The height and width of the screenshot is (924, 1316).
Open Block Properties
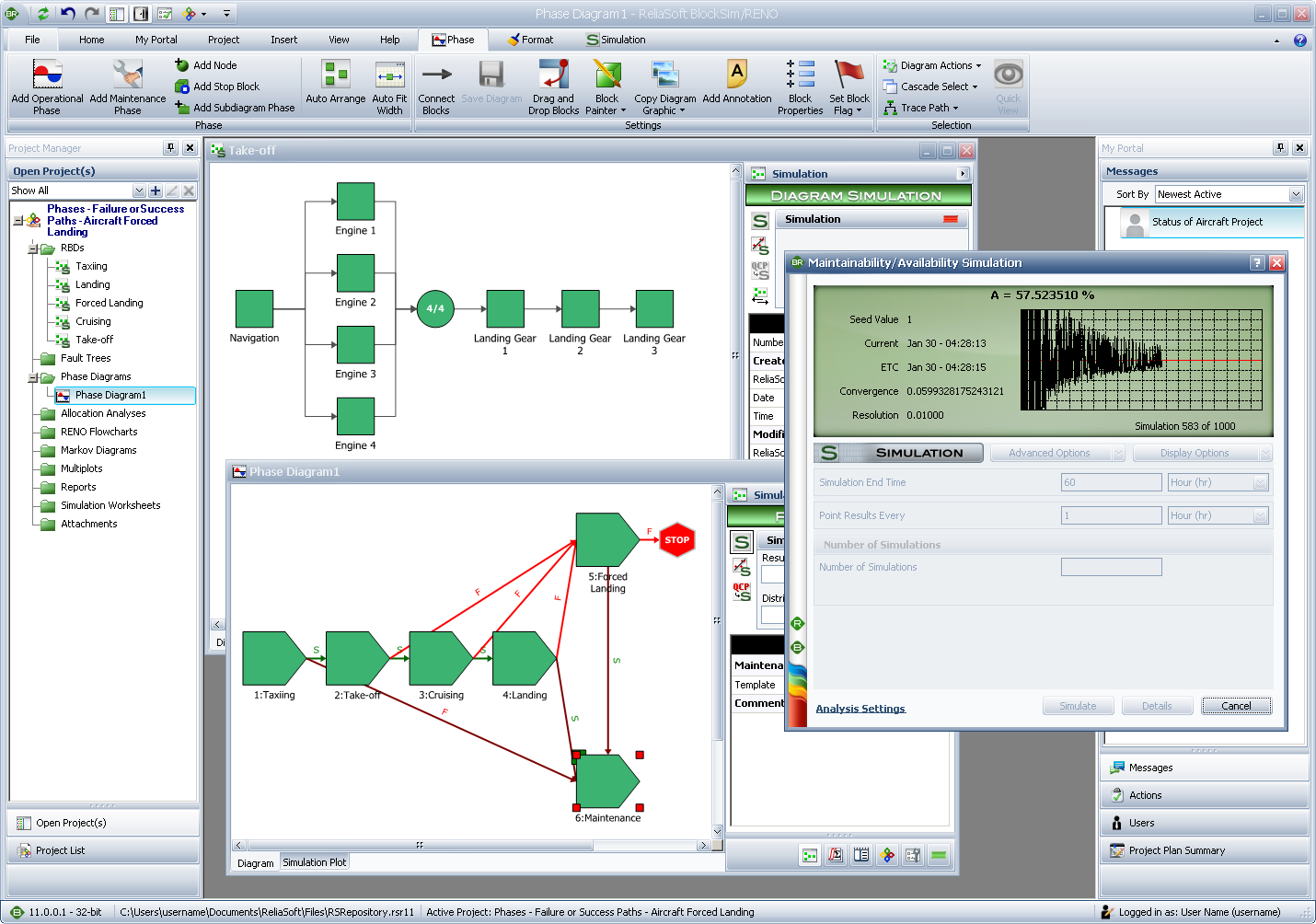(x=801, y=87)
